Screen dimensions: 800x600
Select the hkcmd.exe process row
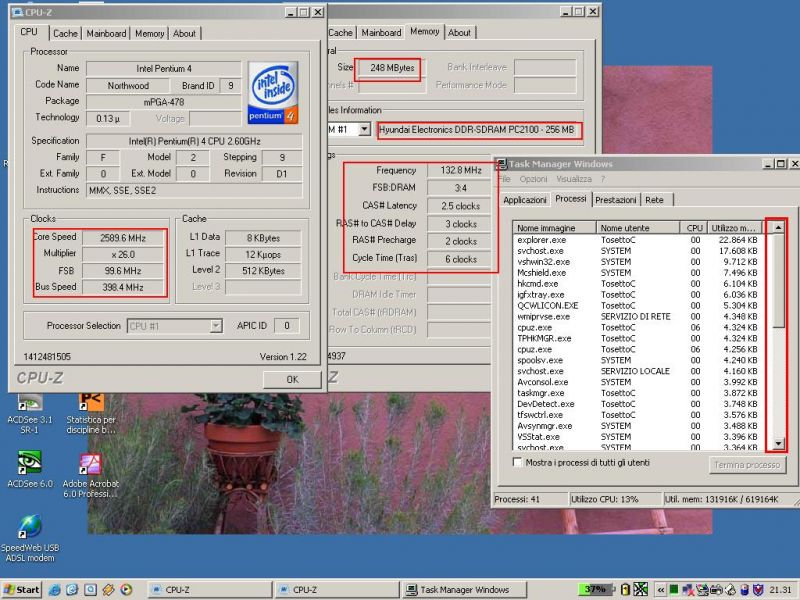(x=637, y=284)
